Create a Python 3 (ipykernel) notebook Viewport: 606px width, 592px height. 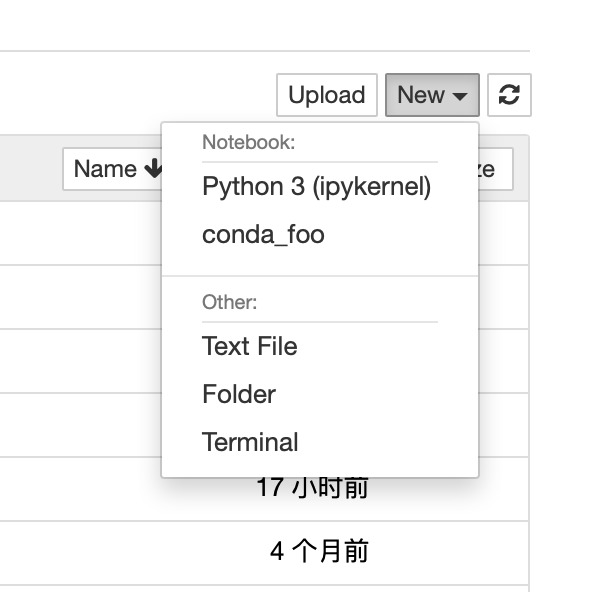pos(316,187)
